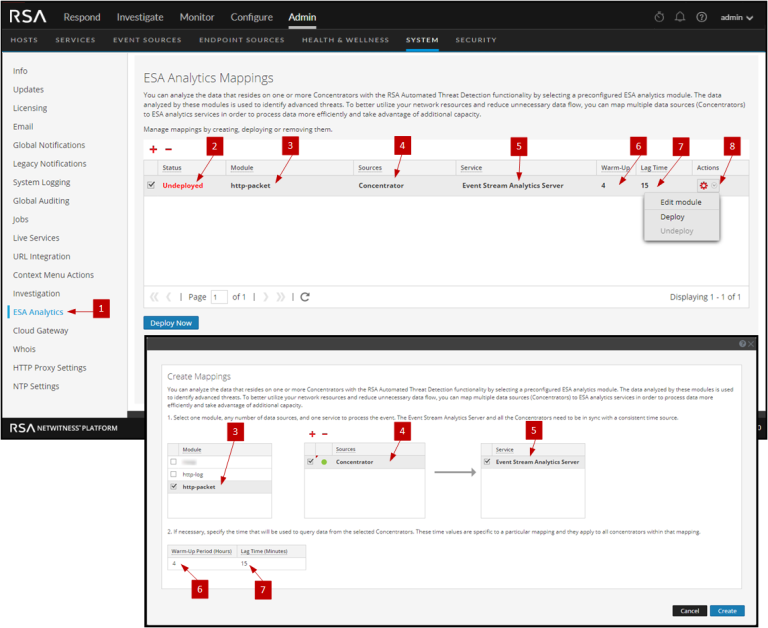Open HTTP Proxy Settings in sidebar
This screenshot has width=768, height=628.
click(x=49, y=368)
